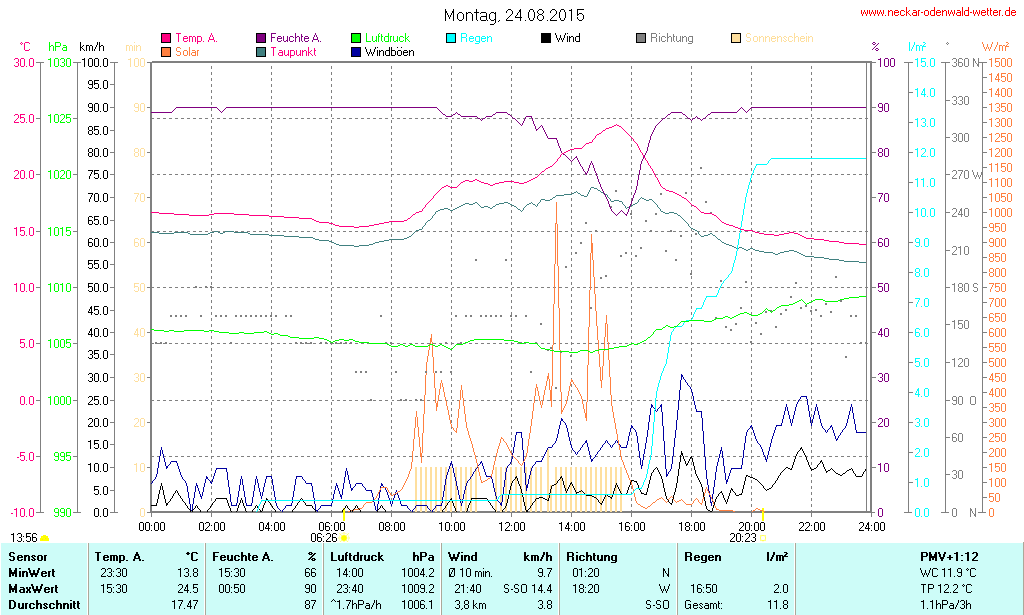Click the orange Solar legend swatch
1024x615 pixels.
(x=166, y=51)
